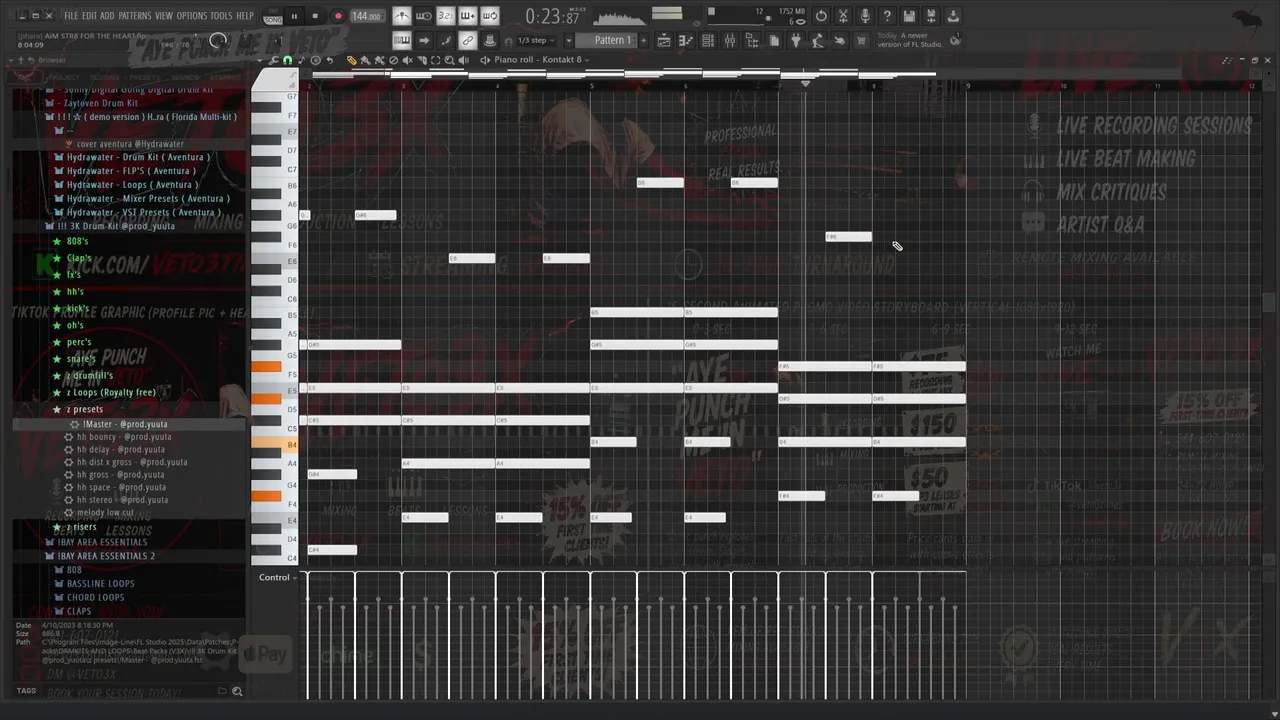Viewport: 1280px width, 720px height.
Task: Switch between PAT and SONG mode
Action: click(x=273, y=16)
